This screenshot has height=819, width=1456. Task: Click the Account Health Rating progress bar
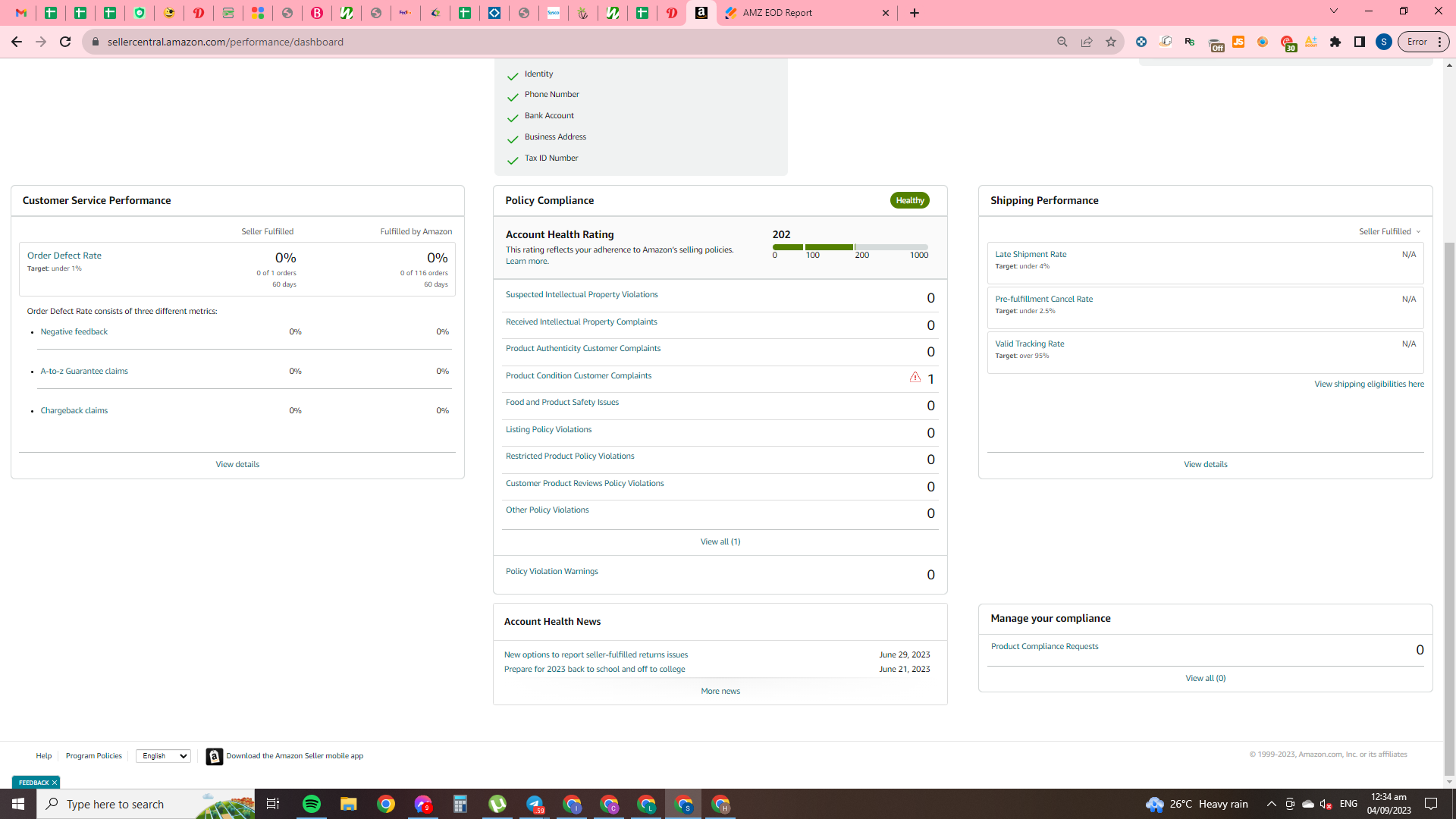coord(850,247)
